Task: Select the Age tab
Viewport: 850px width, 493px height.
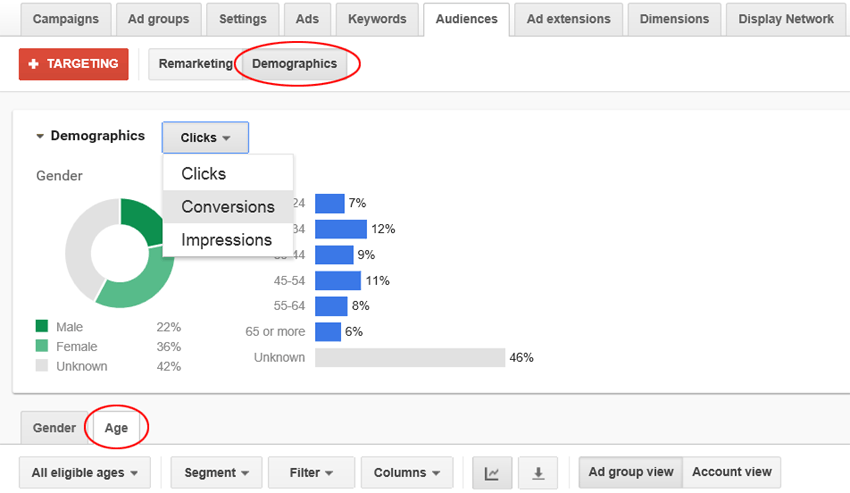Action: click(x=117, y=428)
